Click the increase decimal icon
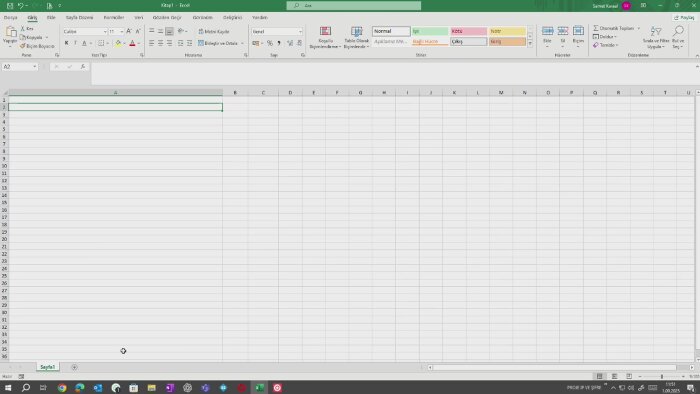Viewport: 700px width, 394px height. tap(290, 43)
